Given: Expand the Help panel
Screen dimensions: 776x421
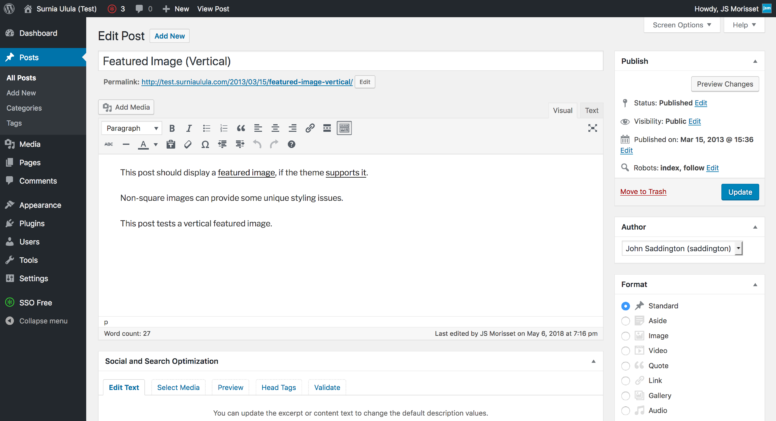Looking at the screenshot, I should click(x=744, y=25).
